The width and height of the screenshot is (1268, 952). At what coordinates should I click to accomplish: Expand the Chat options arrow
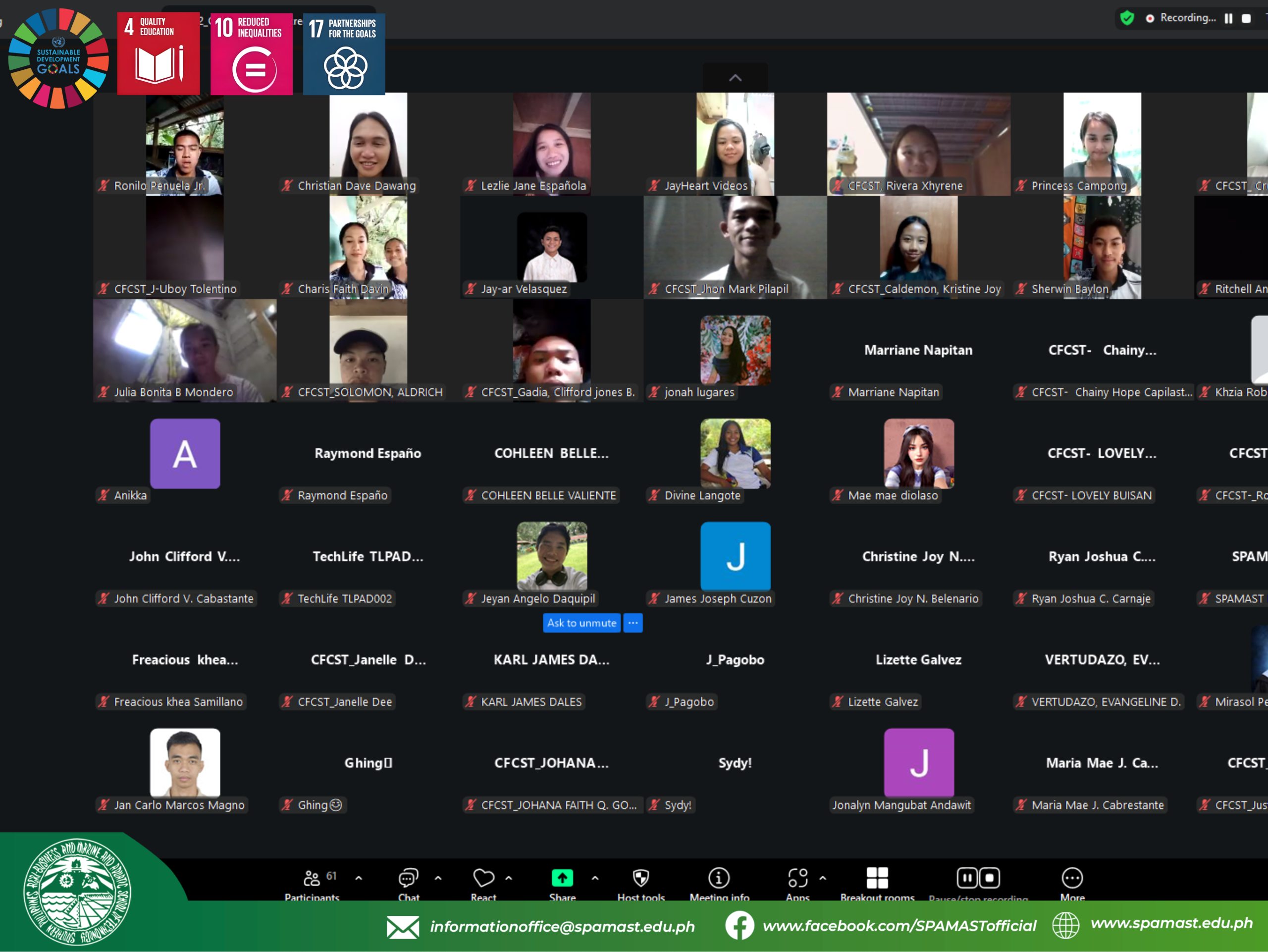coord(438,878)
